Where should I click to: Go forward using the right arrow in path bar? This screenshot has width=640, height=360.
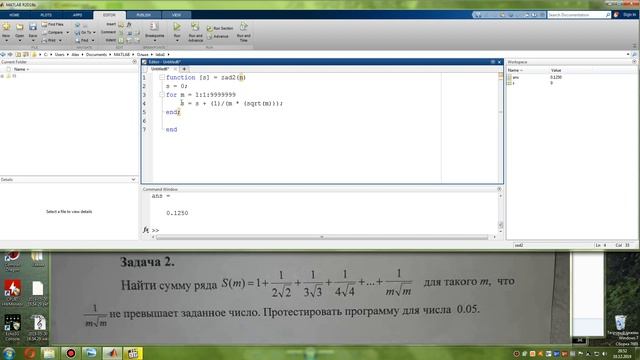(10, 54)
